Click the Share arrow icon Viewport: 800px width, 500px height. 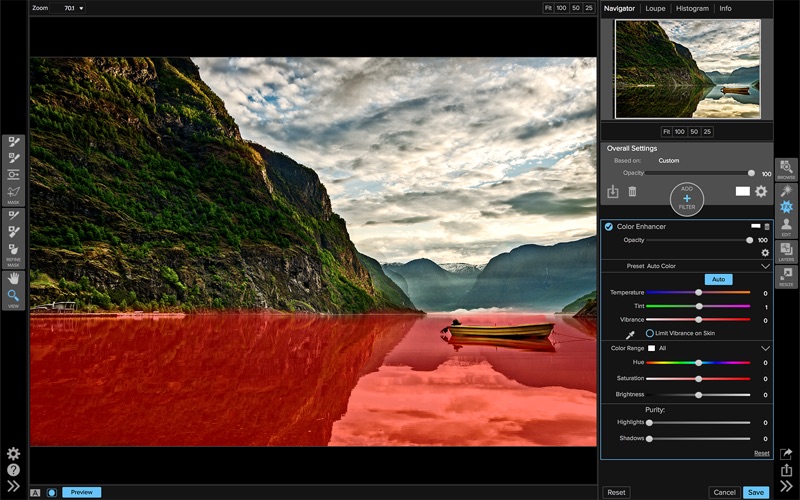pyautogui.click(x=786, y=453)
